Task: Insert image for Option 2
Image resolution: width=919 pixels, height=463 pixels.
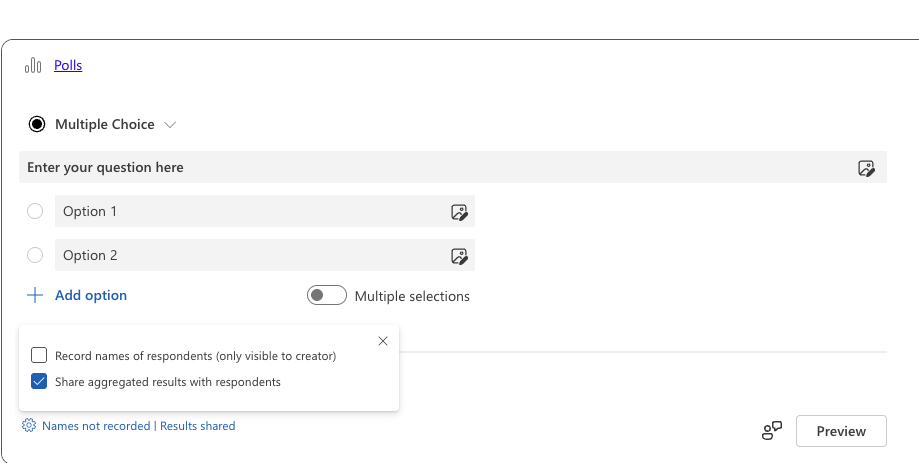Action: click(459, 256)
